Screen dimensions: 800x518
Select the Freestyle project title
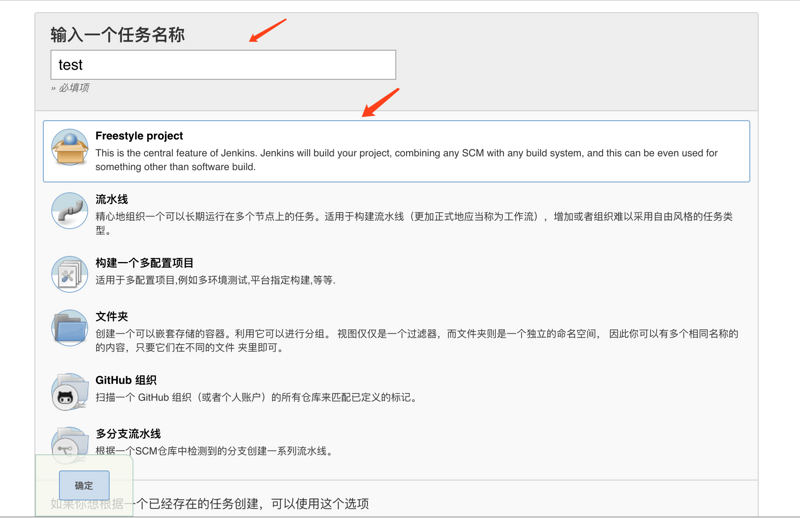[139, 136]
